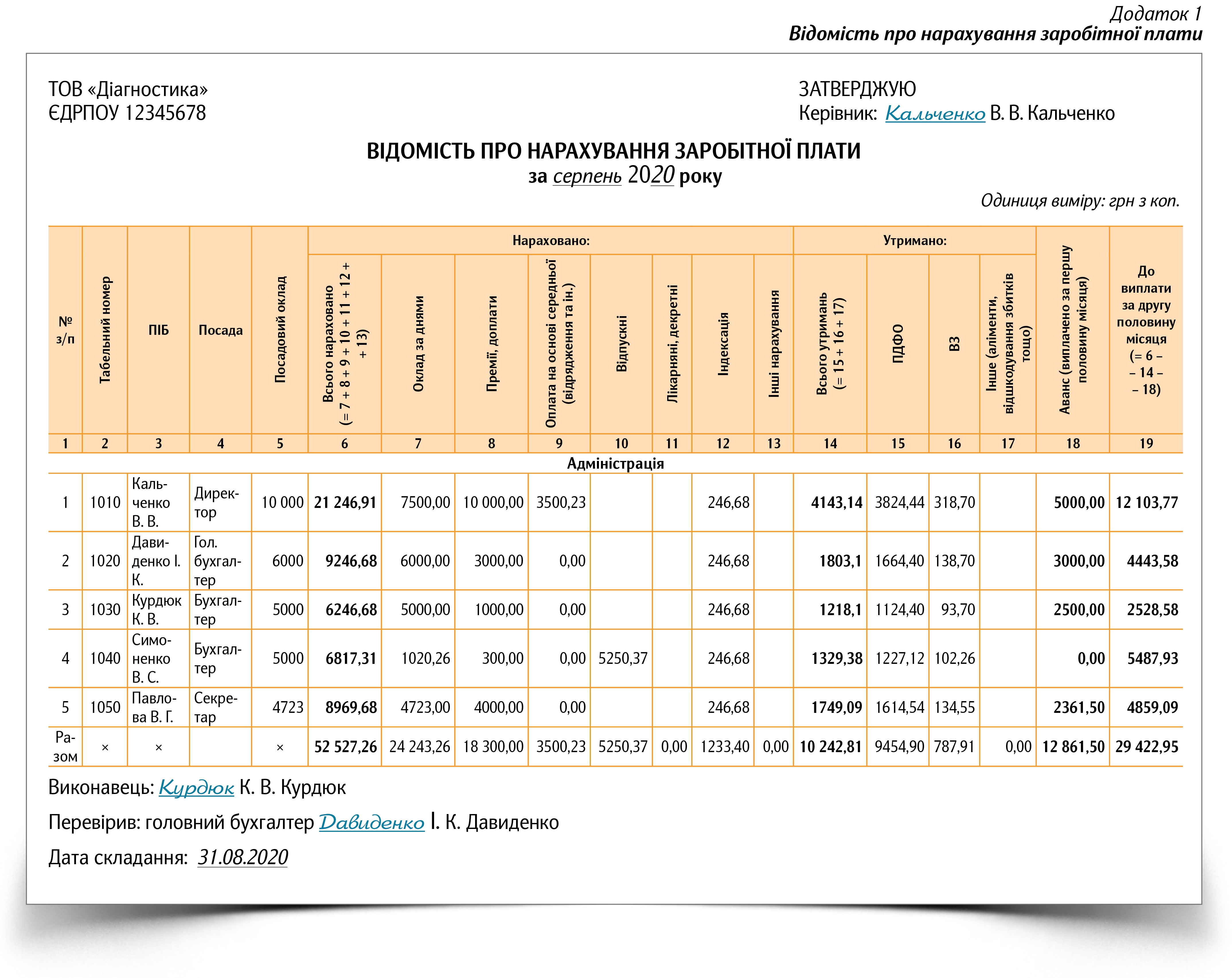Click the blue Курдюк signature
1232x978 pixels.
point(197,788)
